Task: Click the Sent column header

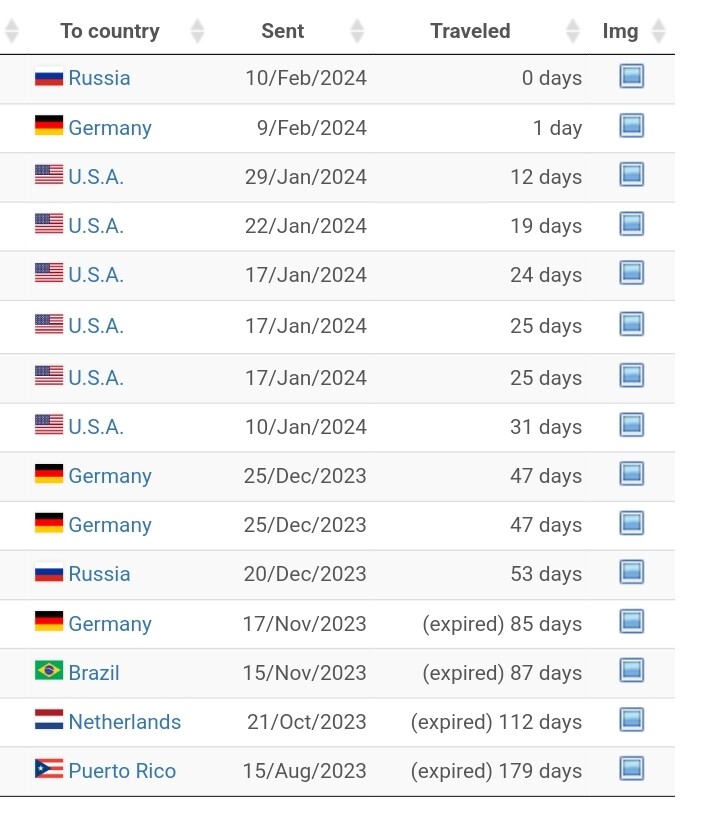Action: [283, 31]
